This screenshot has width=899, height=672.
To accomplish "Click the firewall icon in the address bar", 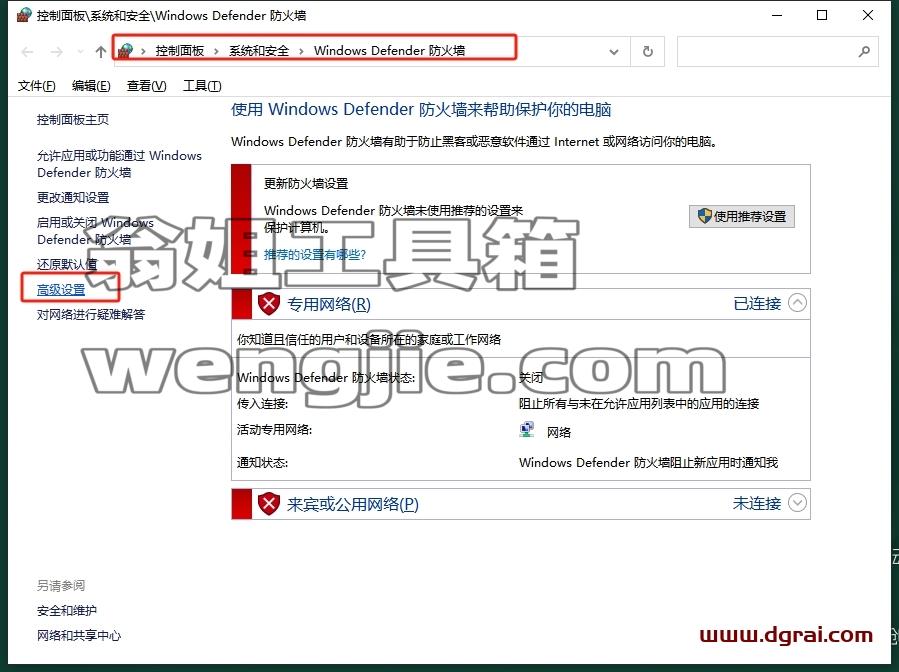I will [x=126, y=50].
